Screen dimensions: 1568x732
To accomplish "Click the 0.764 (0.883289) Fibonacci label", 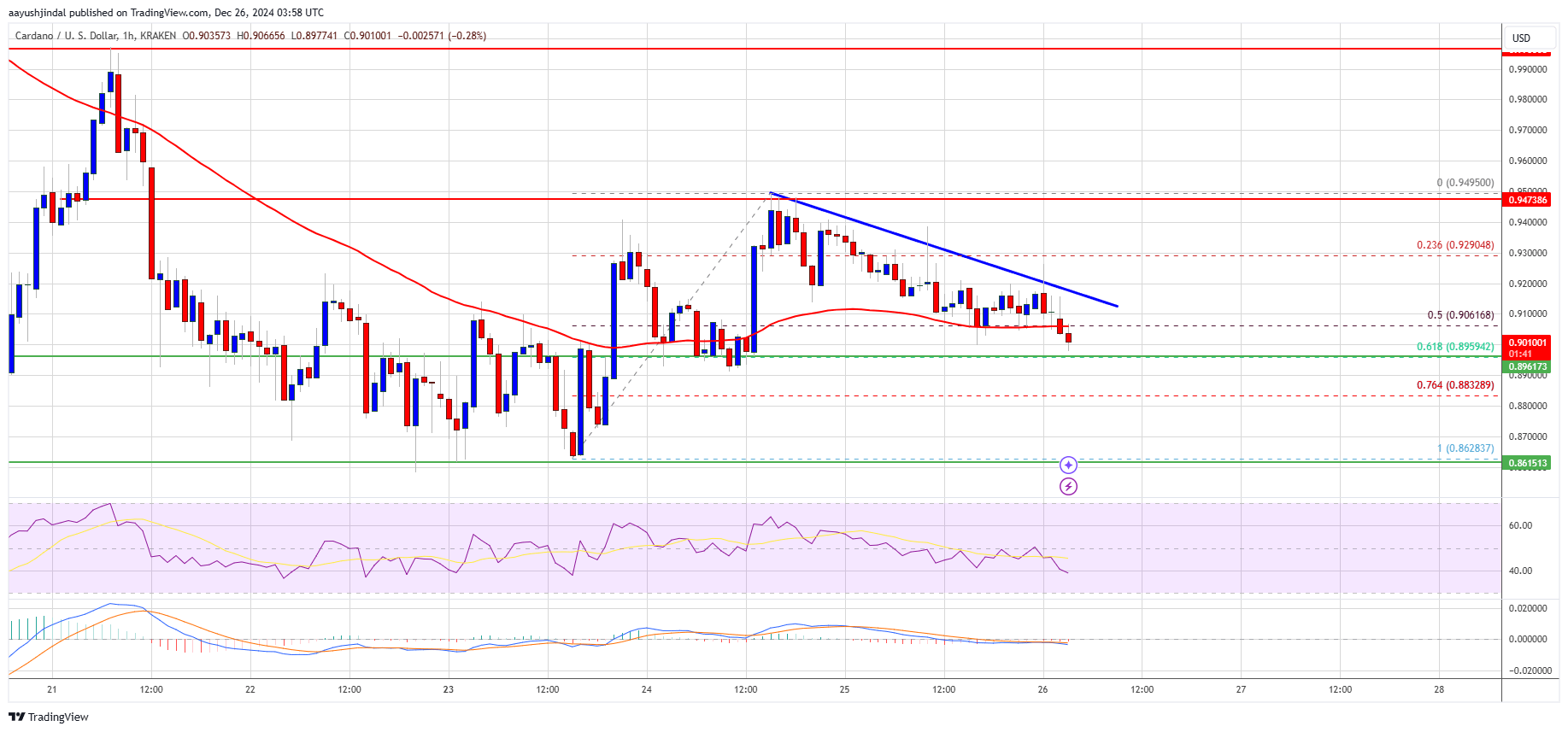I will tap(1455, 385).
